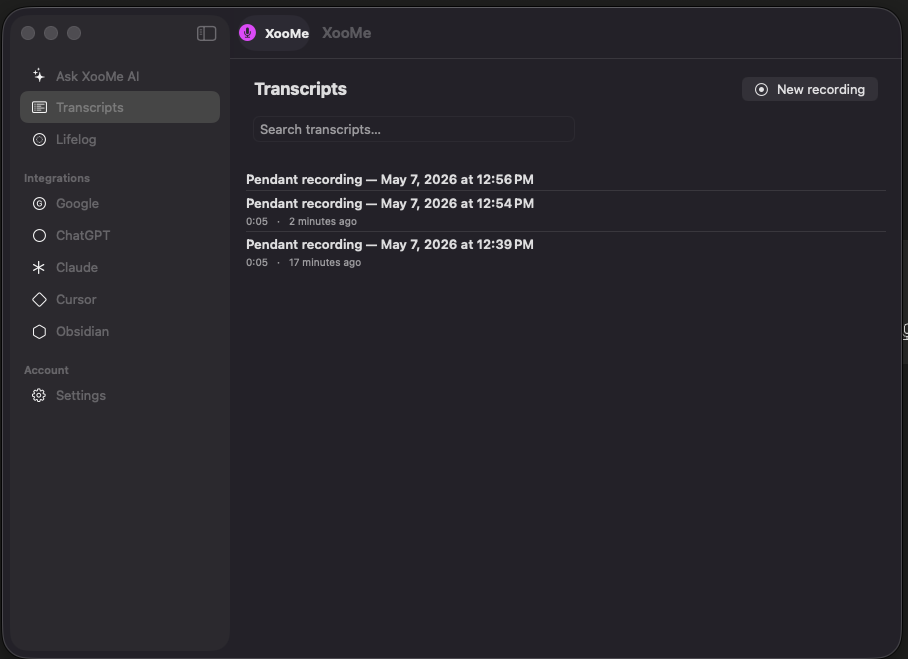Select Transcripts in the sidebar
The width and height of the screenshot is (908, 659).
120,107
